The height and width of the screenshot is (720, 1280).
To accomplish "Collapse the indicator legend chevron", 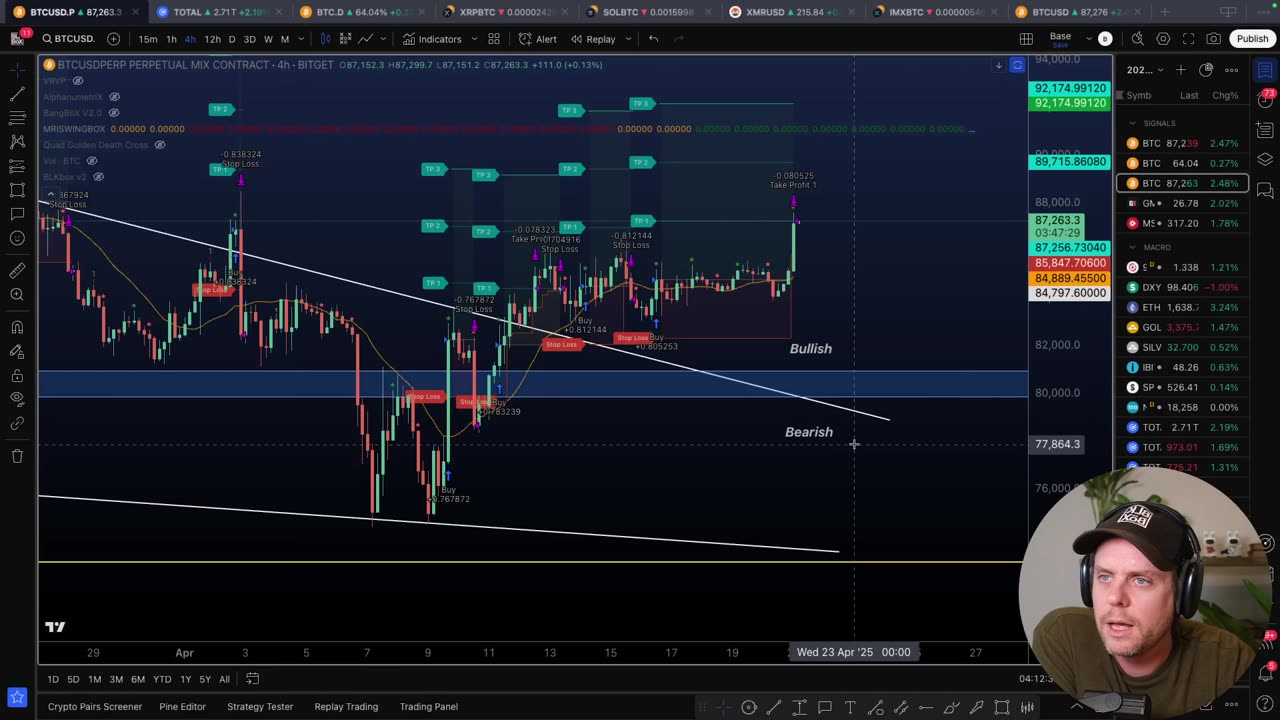I will (x=50, y=193).
